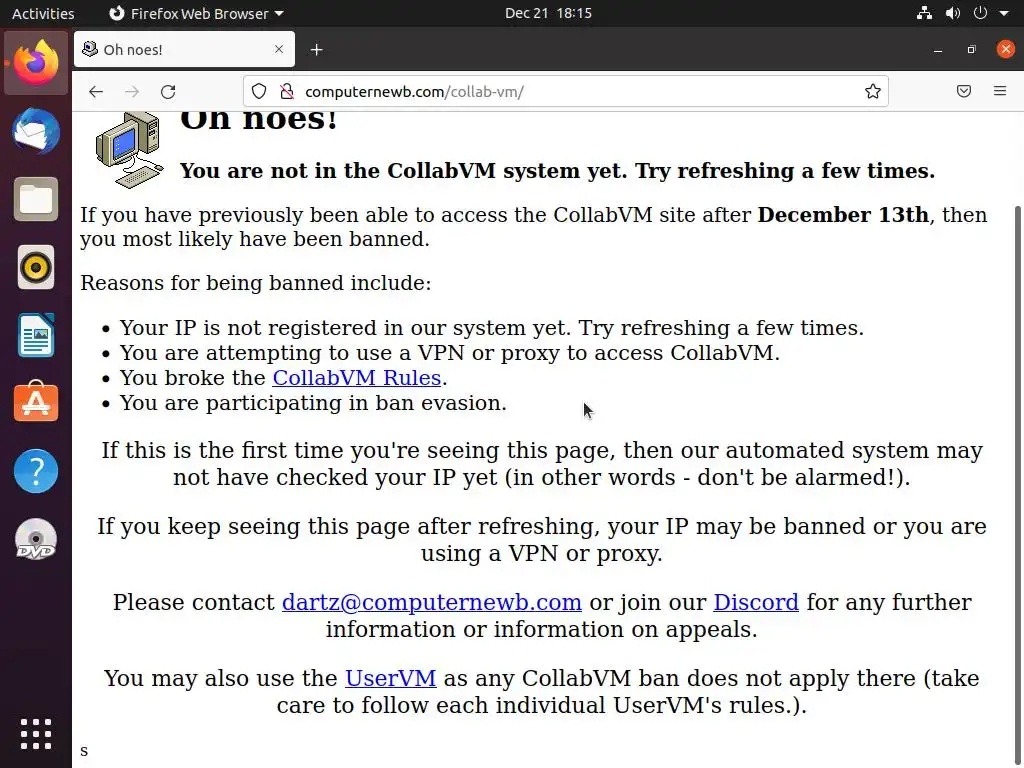Go back using the browser back arrow

tap(96, 91)
